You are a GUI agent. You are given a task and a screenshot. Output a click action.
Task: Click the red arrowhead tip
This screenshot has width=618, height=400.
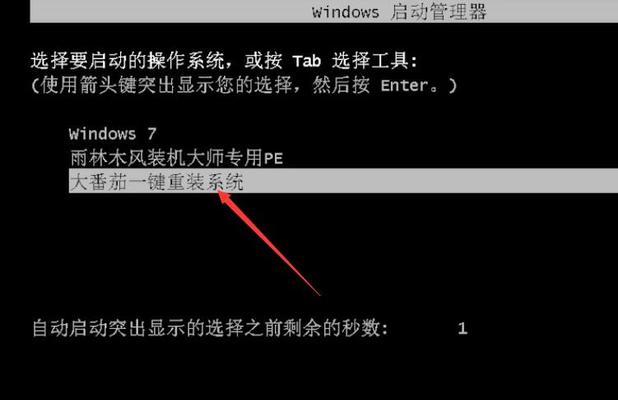(220, 191)
